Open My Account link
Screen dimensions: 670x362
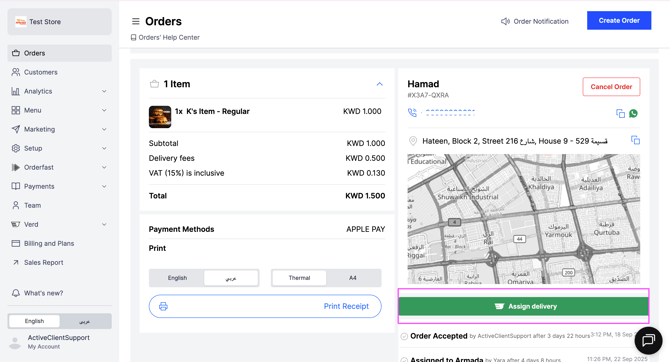(x=44, y=347)
